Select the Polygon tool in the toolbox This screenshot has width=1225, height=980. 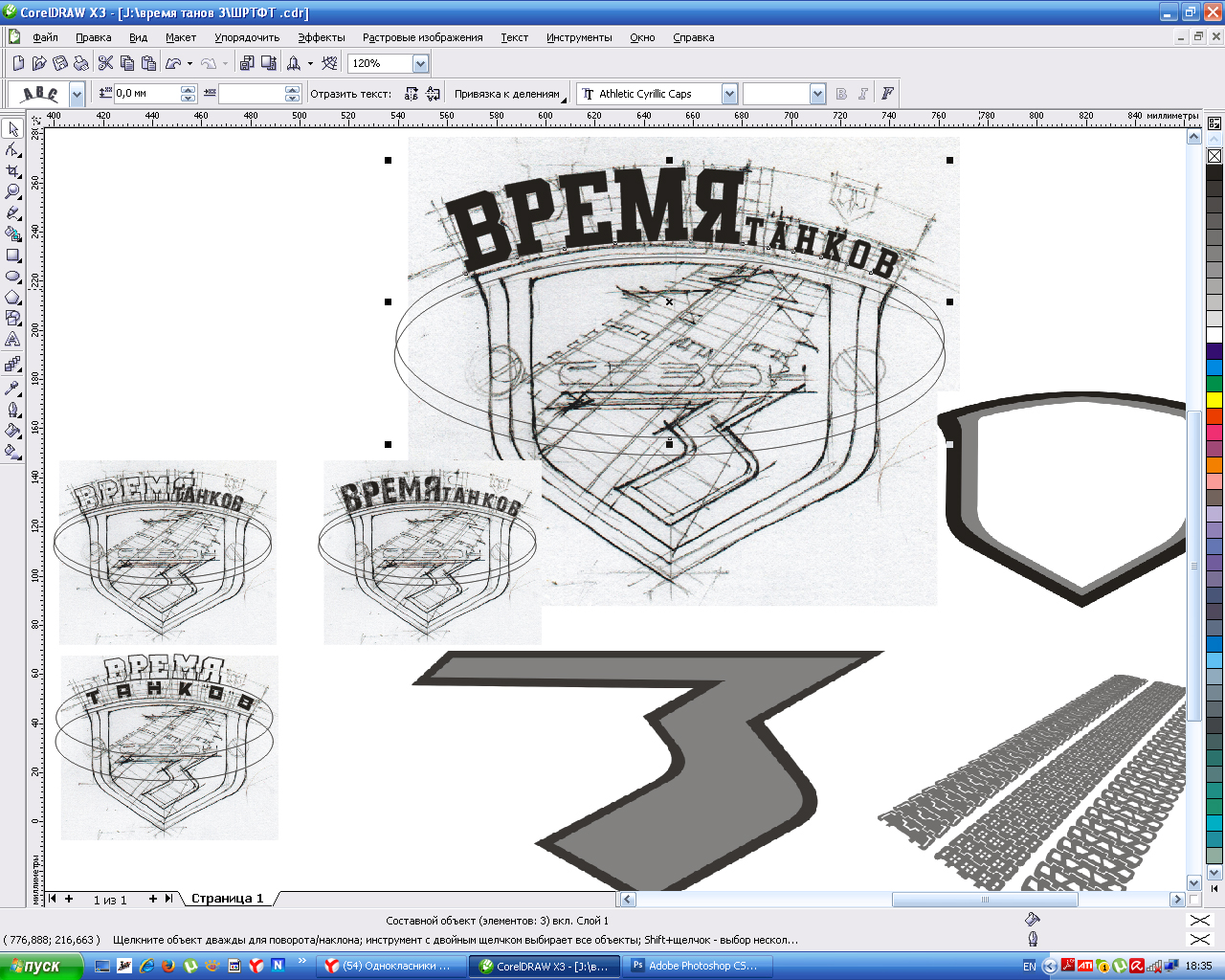tap(13, 298)
